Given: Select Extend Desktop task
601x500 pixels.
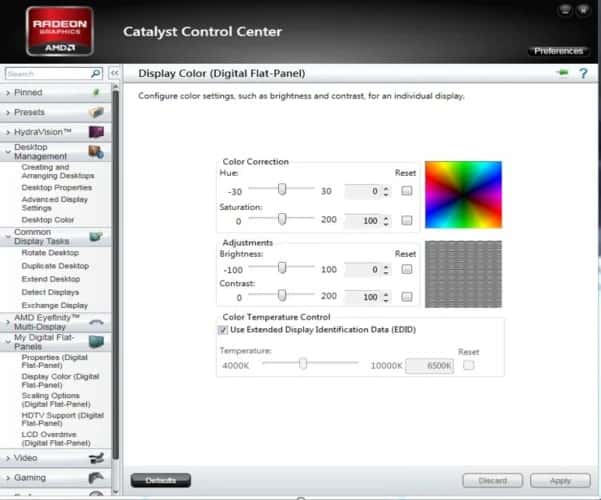Looking at the screenshot, I should tap(51, 279).
